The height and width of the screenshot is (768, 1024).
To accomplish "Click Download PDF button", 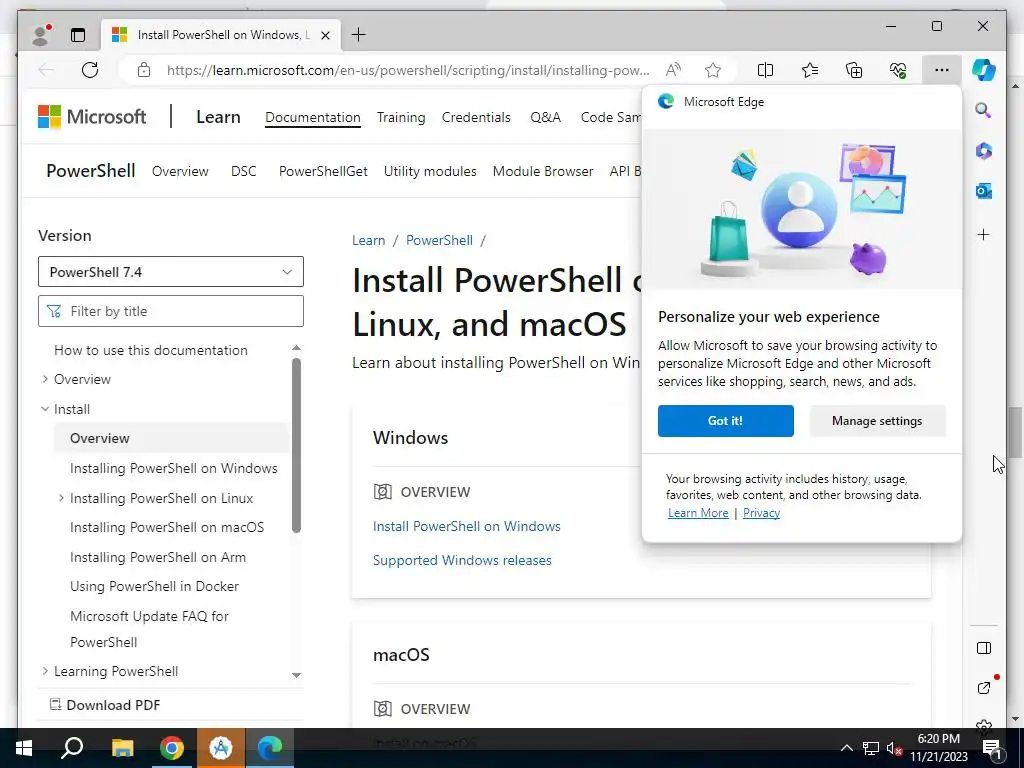I will point(105,705).
